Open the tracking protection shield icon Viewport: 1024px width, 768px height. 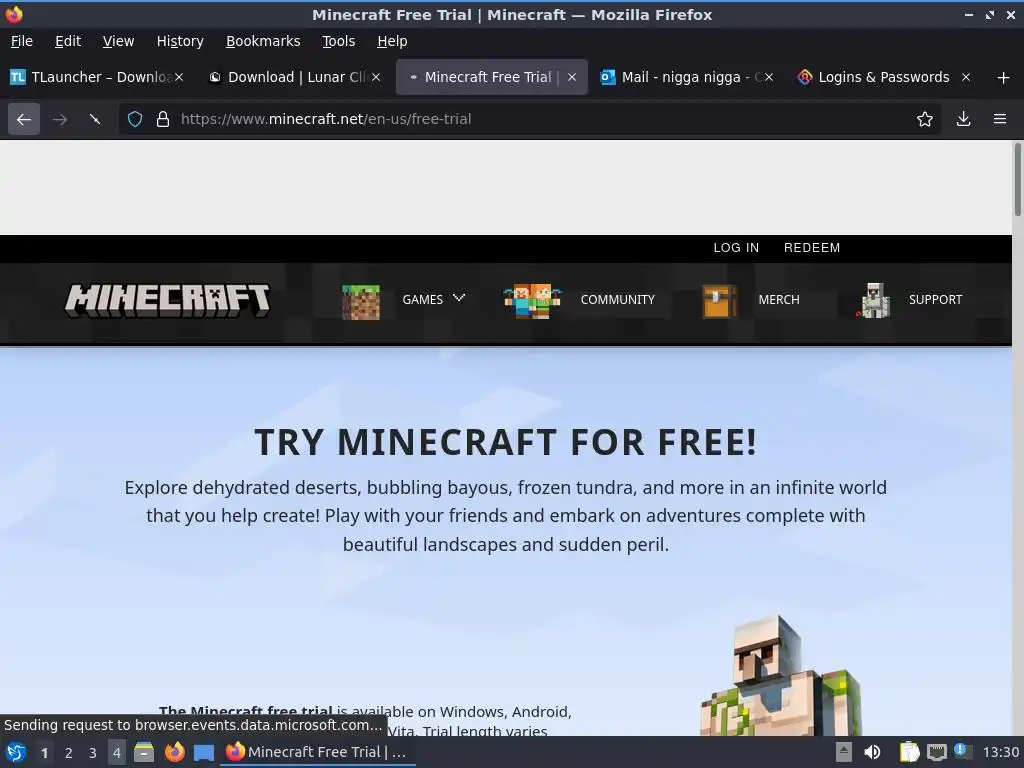(x=135, y=119)
